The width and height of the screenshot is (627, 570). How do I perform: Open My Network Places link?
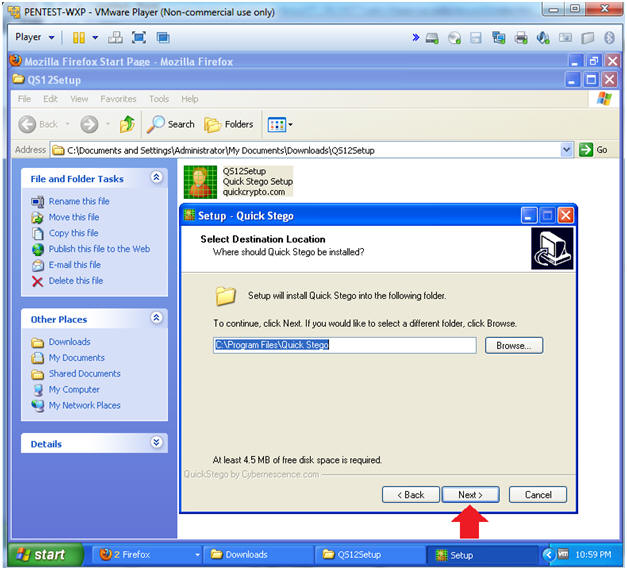(84, 405)
